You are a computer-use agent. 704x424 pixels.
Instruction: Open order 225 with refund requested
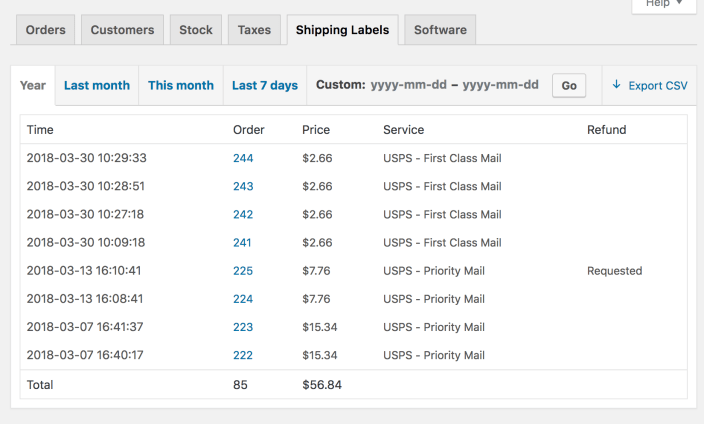coord(243,271)
